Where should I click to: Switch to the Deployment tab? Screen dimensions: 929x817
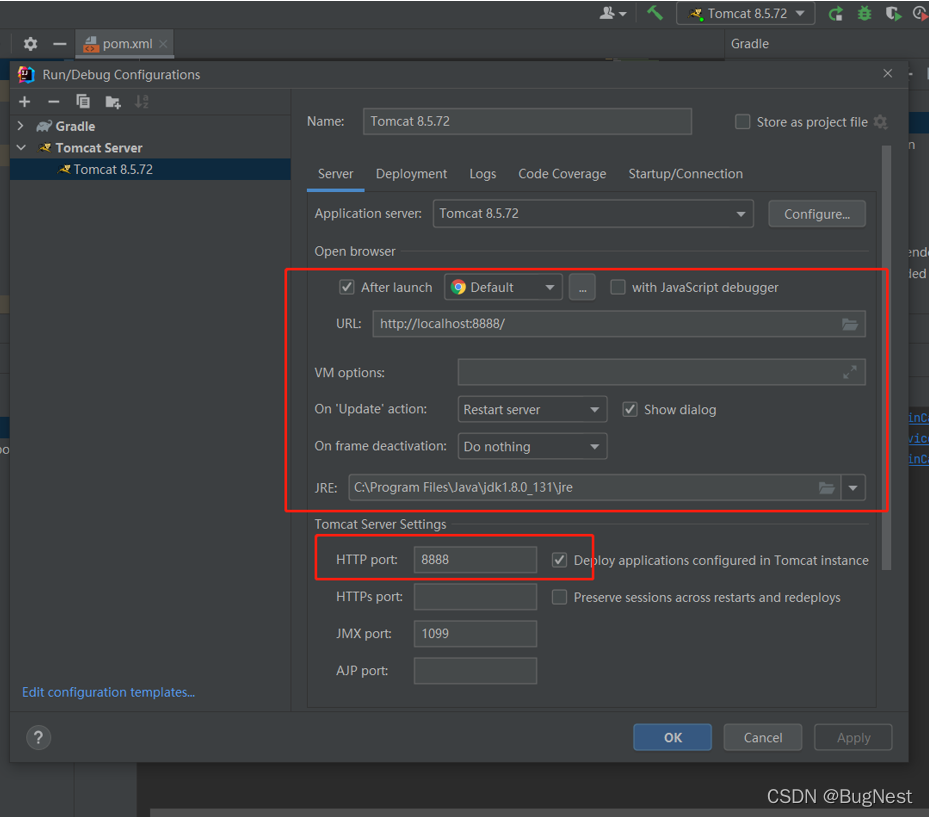(411, 174)
